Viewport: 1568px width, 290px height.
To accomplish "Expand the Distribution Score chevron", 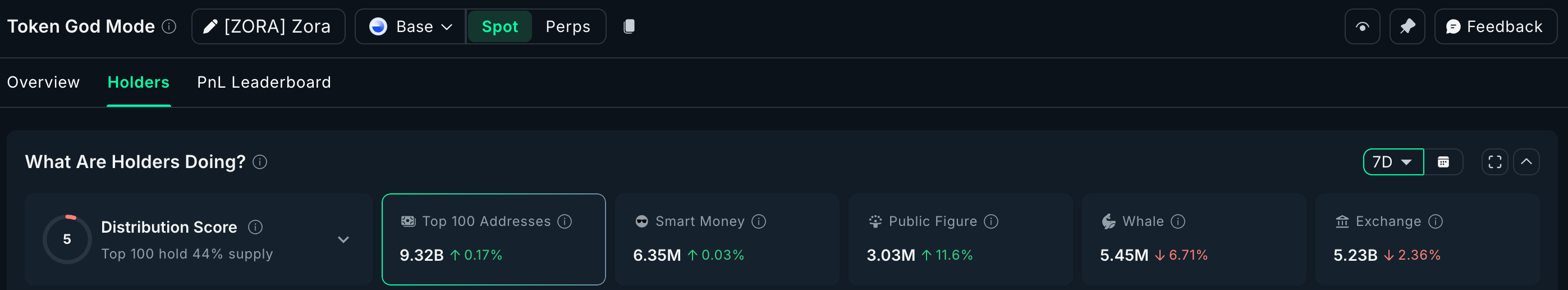I will pyautogui.click(x=343, y=239).
